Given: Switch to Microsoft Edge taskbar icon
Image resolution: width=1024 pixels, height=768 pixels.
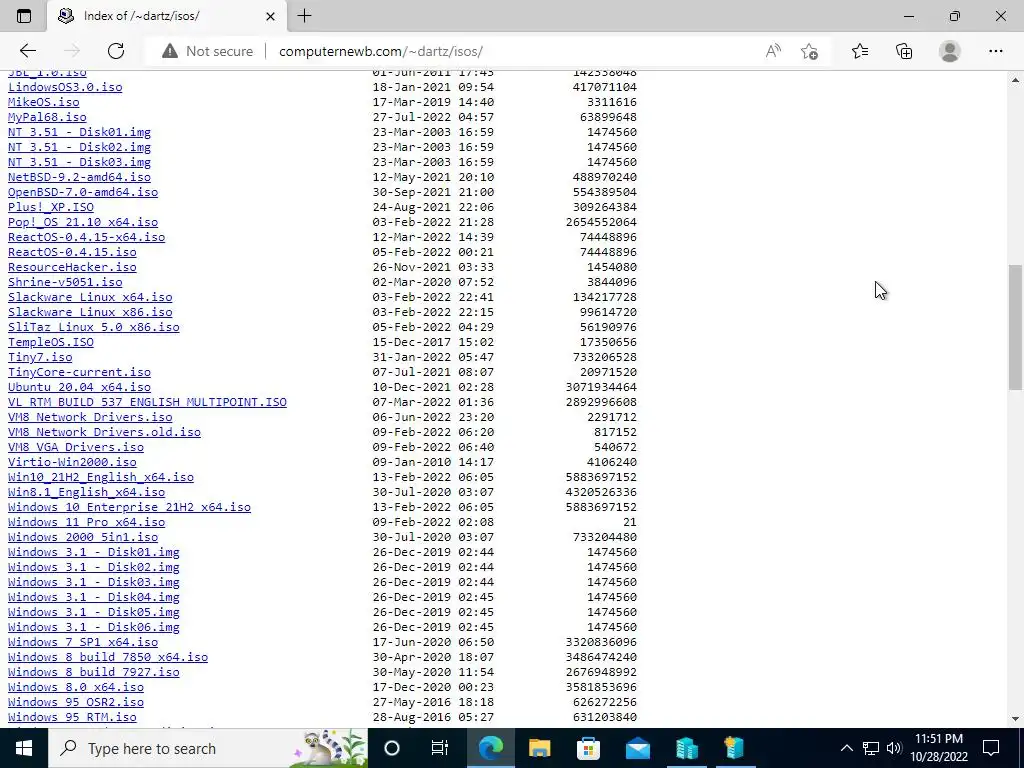Looking at the screenshot, I should coord(490,748).
